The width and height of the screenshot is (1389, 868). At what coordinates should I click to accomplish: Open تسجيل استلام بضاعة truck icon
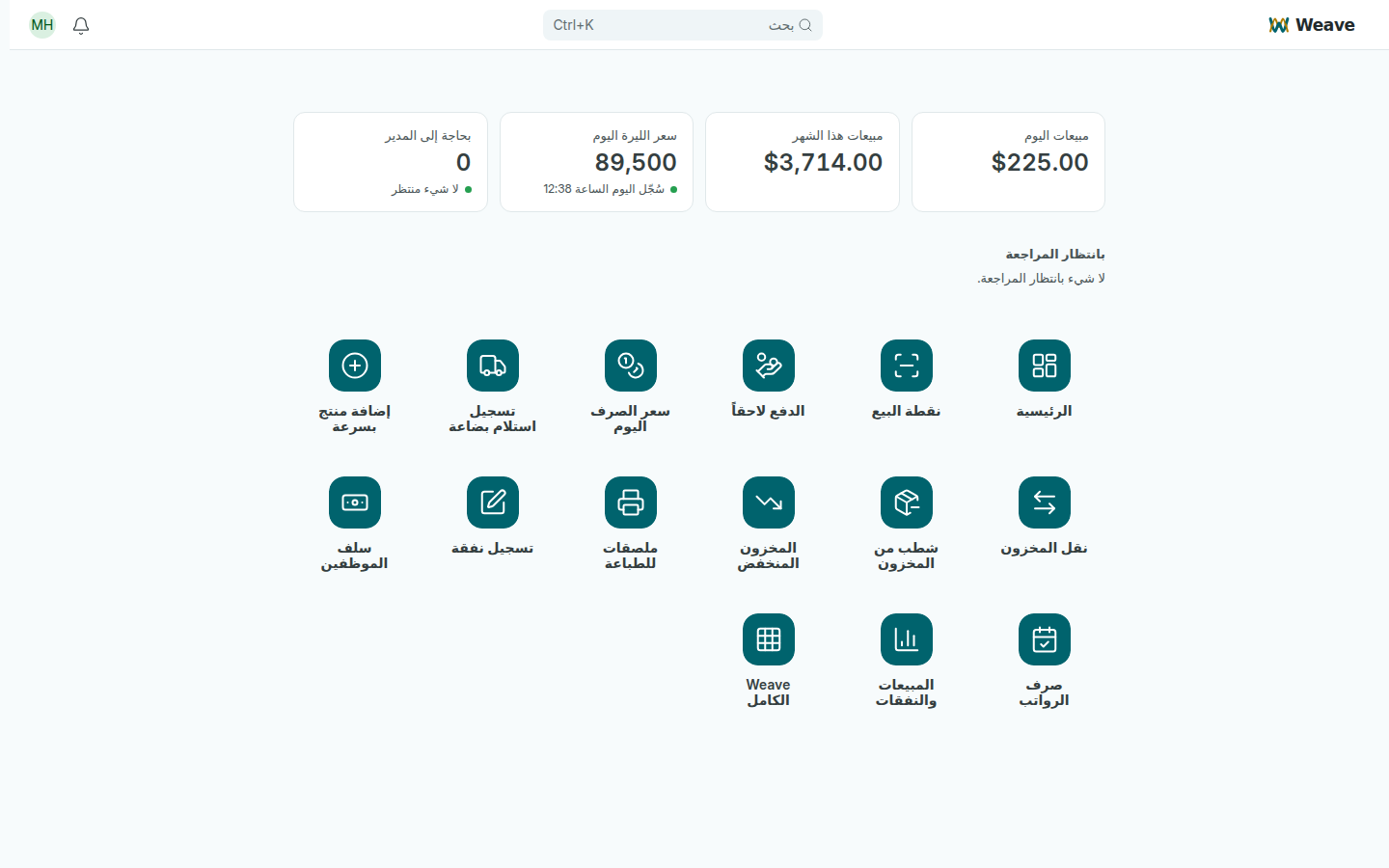[x=493, y=366]
